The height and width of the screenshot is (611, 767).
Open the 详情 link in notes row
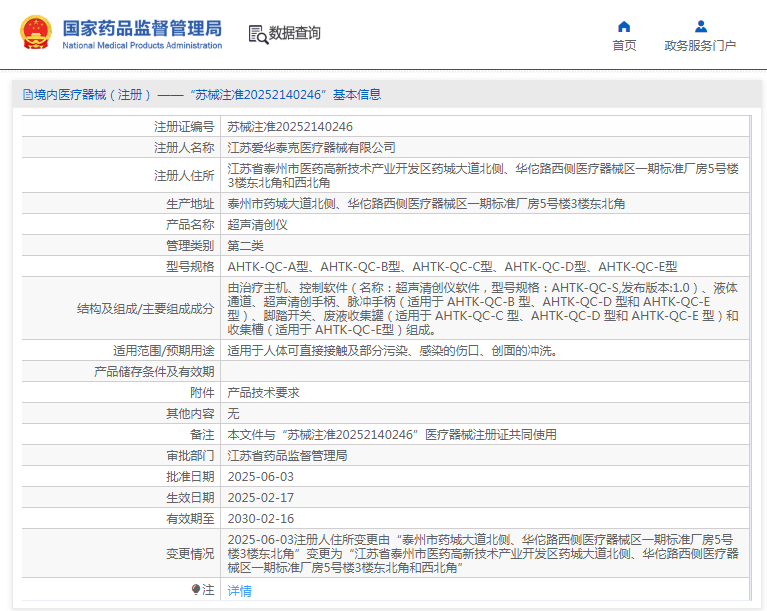pos(240,591)
